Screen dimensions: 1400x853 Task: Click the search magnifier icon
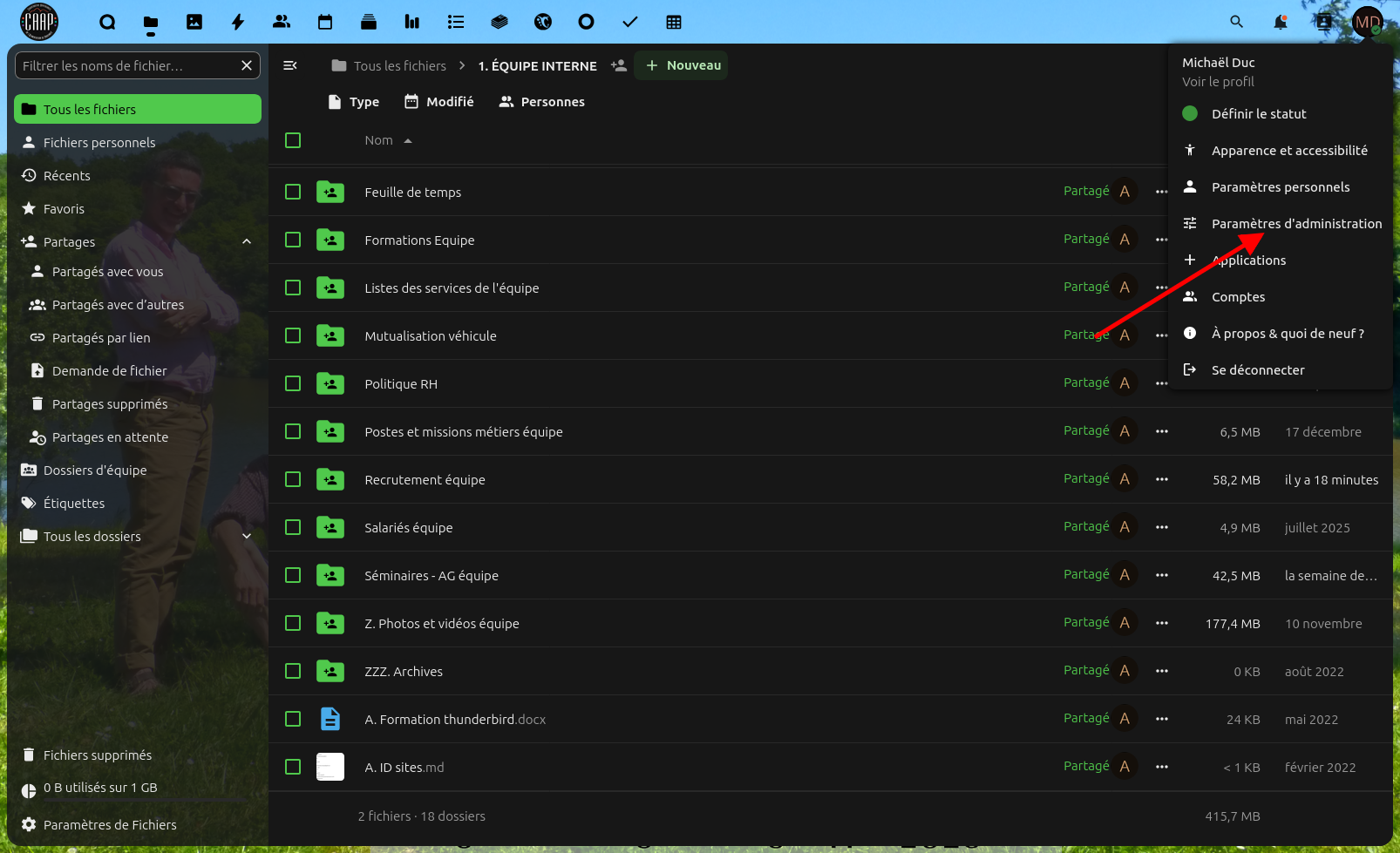point(1236,22)
